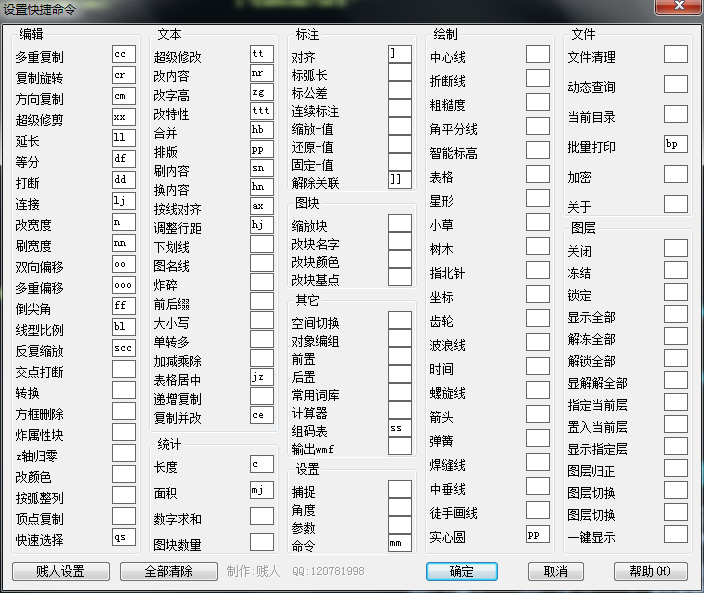Screen dimensions: 704x593
Task: Select the 图块数量 shortcut field
Action: click(x=262, y=542)
